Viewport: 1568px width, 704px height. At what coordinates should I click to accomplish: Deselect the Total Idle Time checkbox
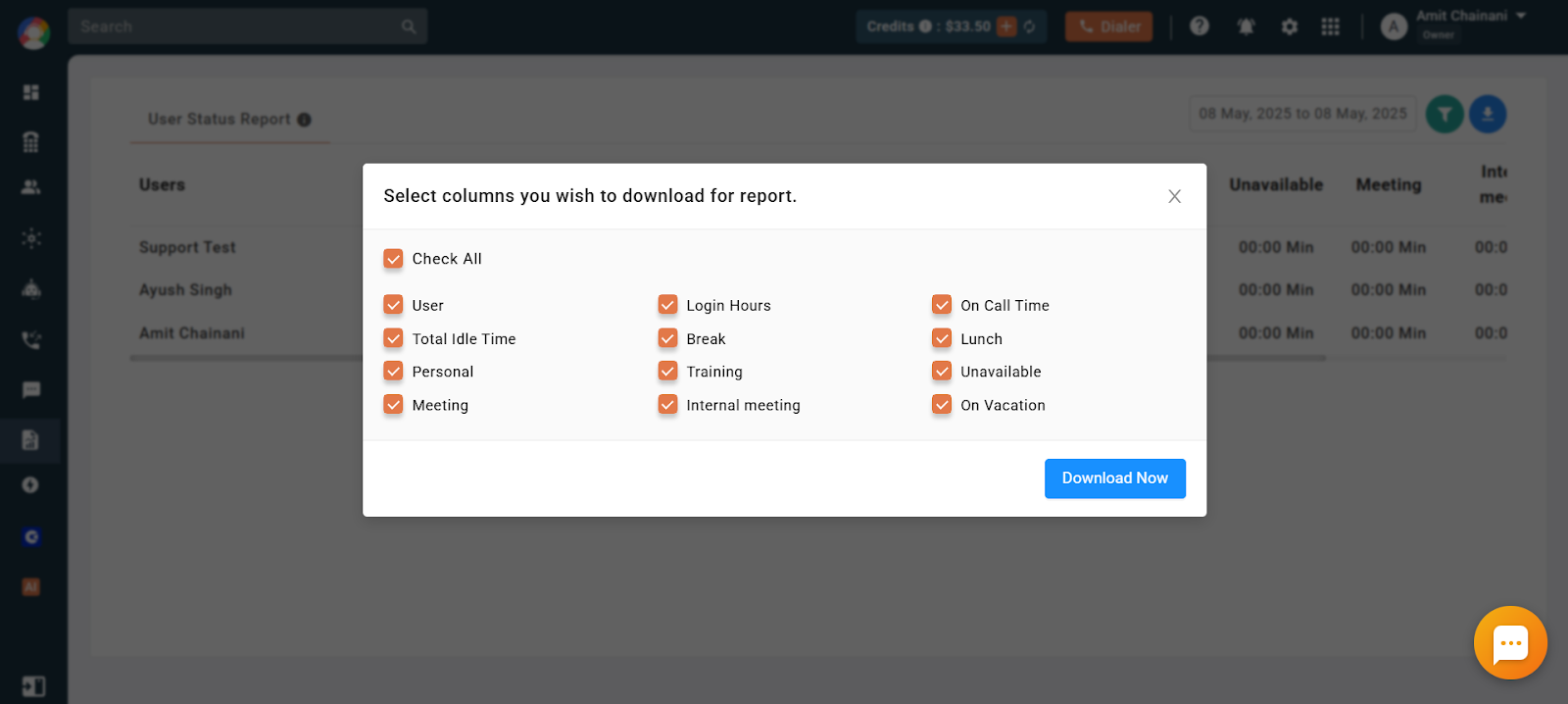click(x=393, y=338)
